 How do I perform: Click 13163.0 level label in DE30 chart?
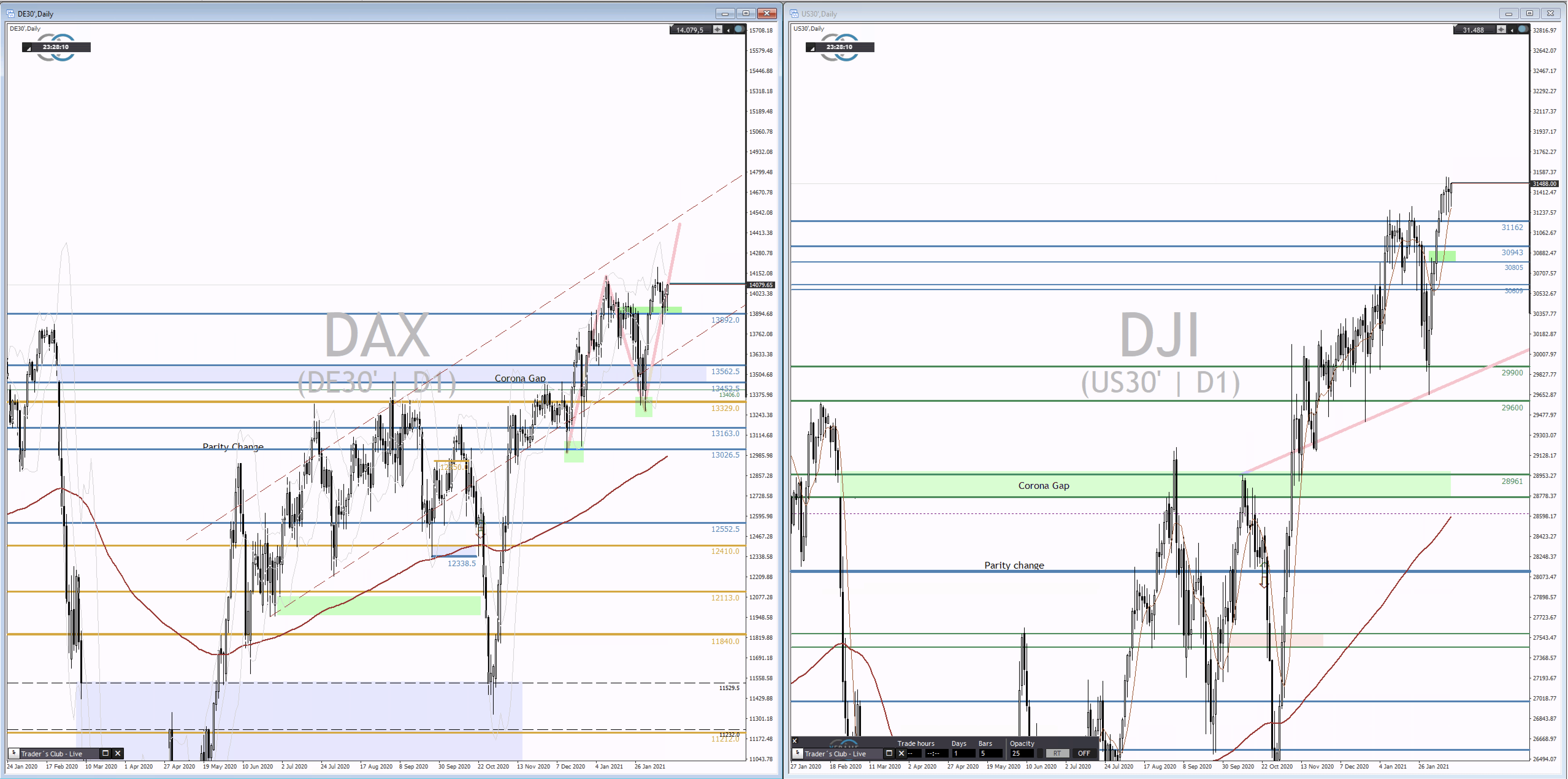[725, 434]
